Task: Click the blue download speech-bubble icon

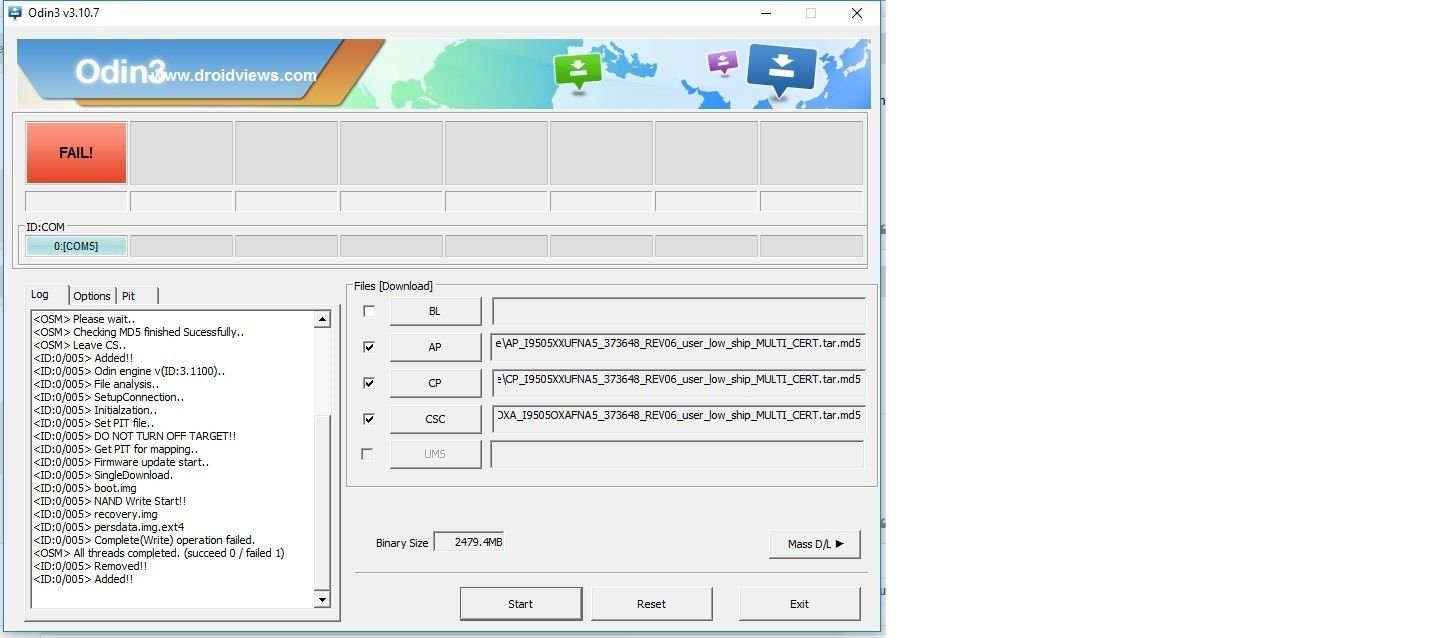Action: coord(782,72)
